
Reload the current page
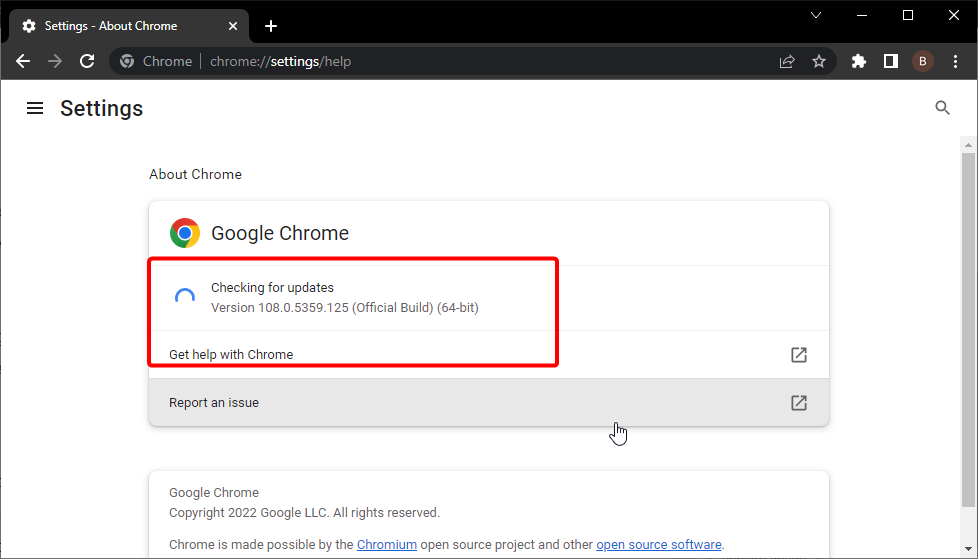(x=87, y=61)
